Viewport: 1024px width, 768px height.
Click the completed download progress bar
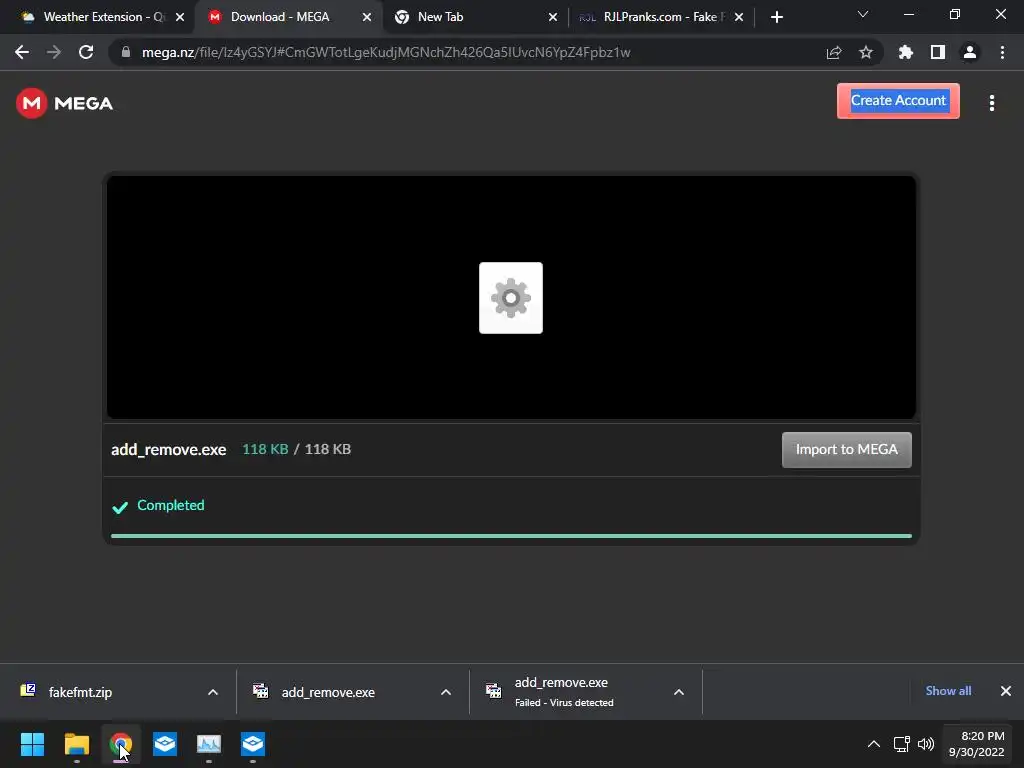coord(511,536)
